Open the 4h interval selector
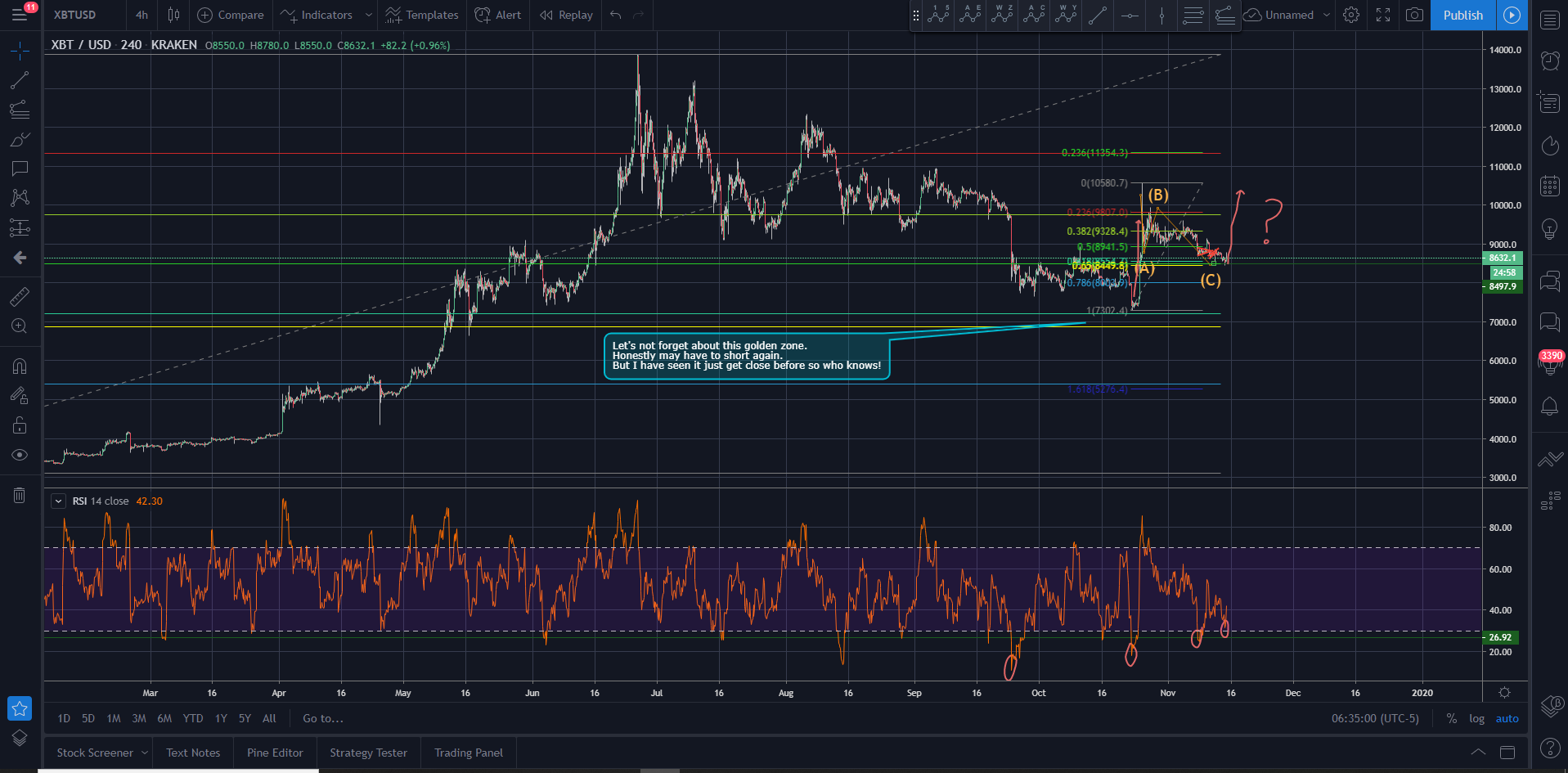This screenshot has width=1568, height=773. coord(142,15)
